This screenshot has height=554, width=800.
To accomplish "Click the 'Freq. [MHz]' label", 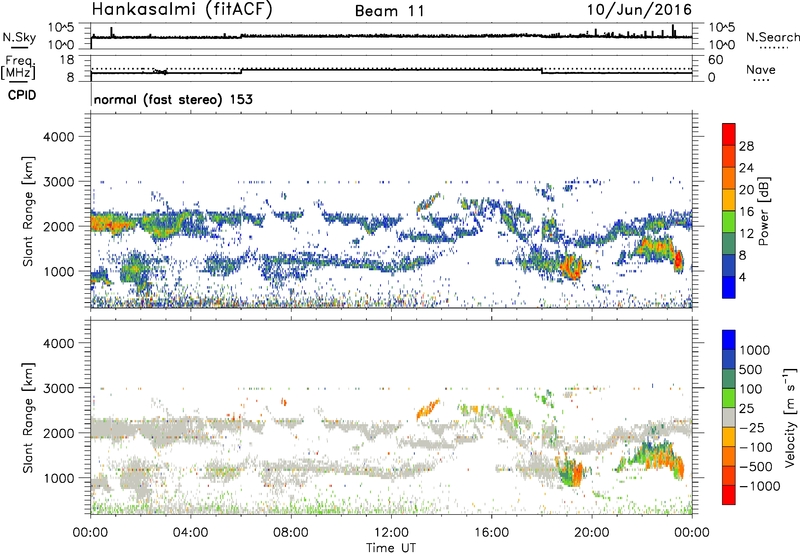I will pyautogui.click(x=19, y=67).
